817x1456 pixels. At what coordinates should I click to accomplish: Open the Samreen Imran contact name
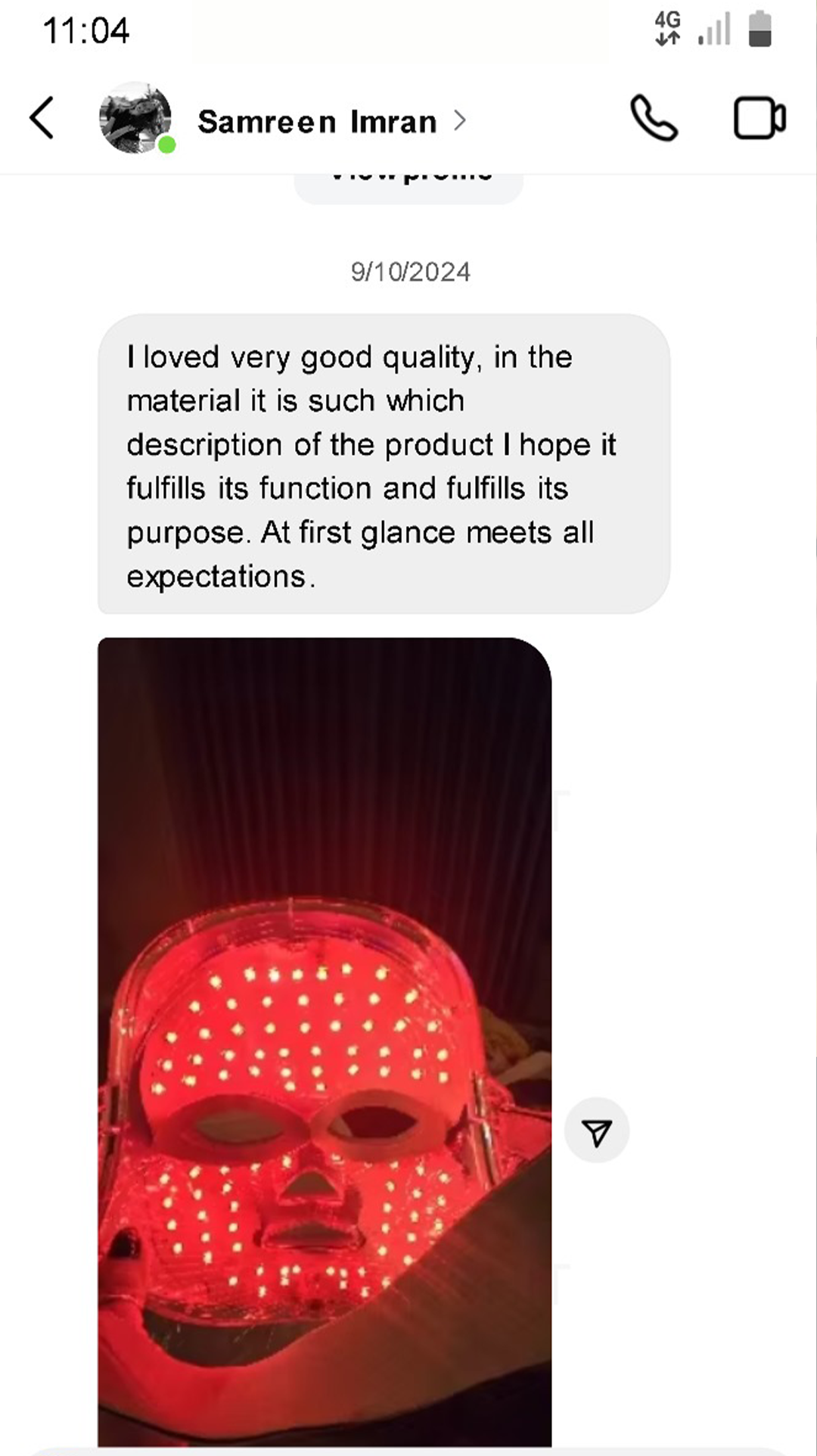pos(317,121)
